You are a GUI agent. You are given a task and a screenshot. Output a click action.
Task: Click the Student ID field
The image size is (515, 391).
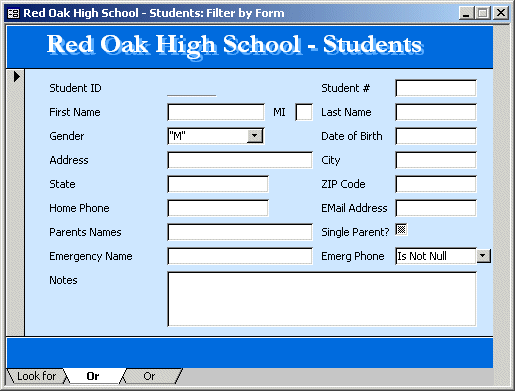[192, 88]
